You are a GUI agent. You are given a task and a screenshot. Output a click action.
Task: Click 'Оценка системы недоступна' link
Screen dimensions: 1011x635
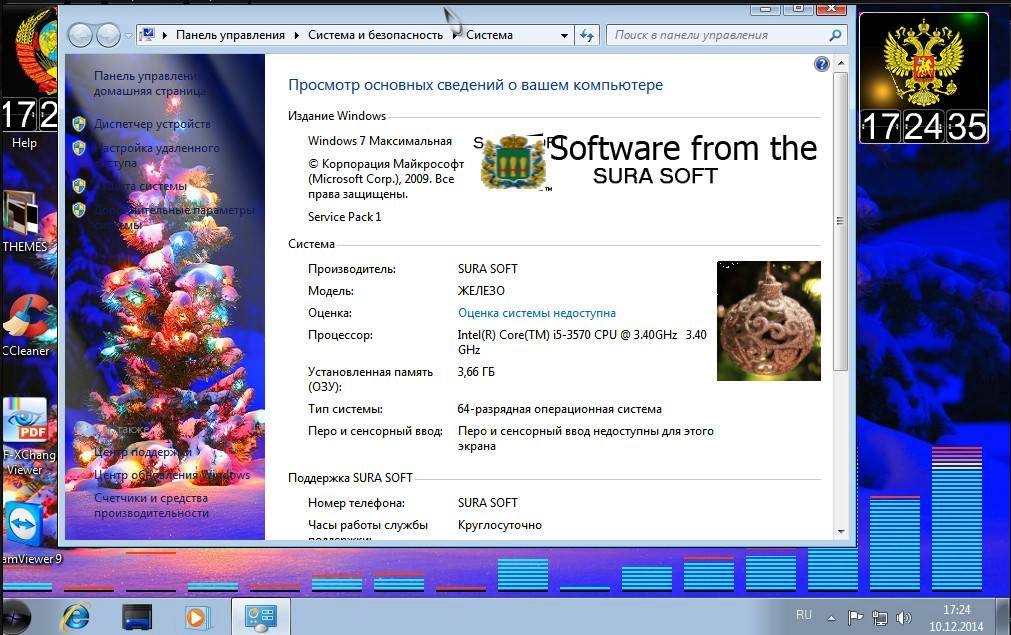click(536, 313)
